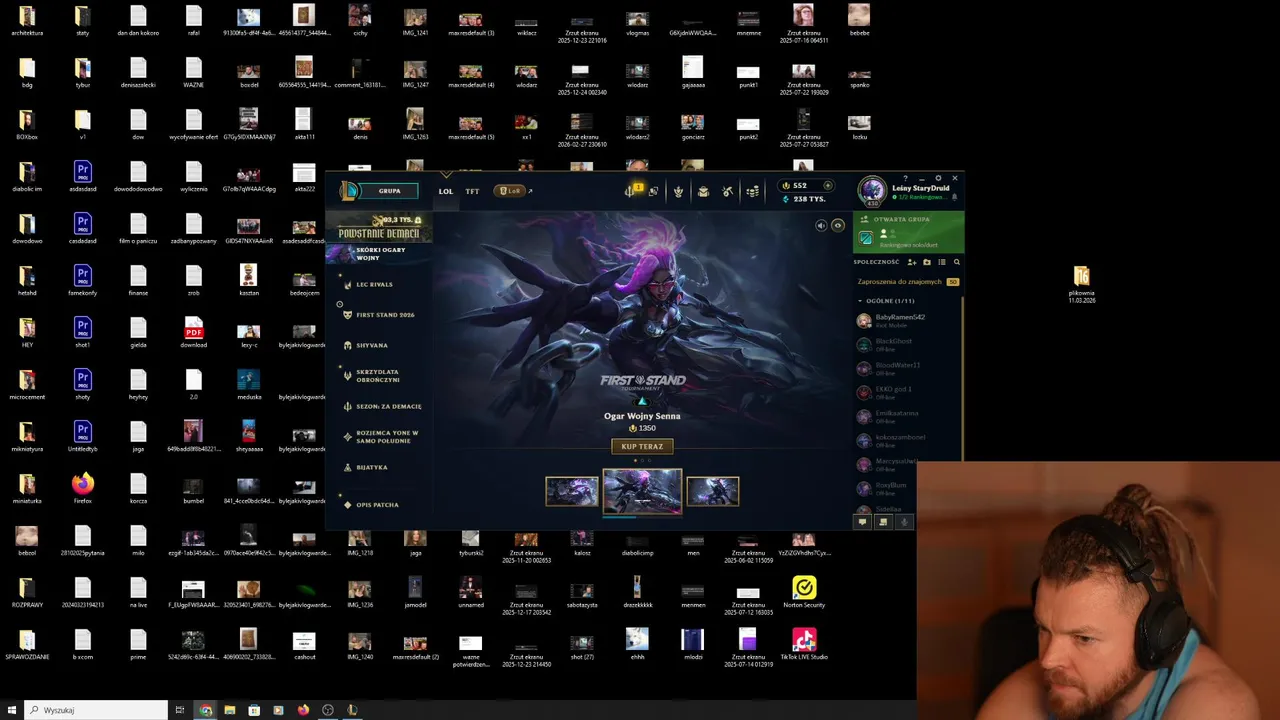Open Rozjemca Yone w Samo Południe entry
Image resolution: width=1280 pixels, height=720 pixels.
coord(379,437)
